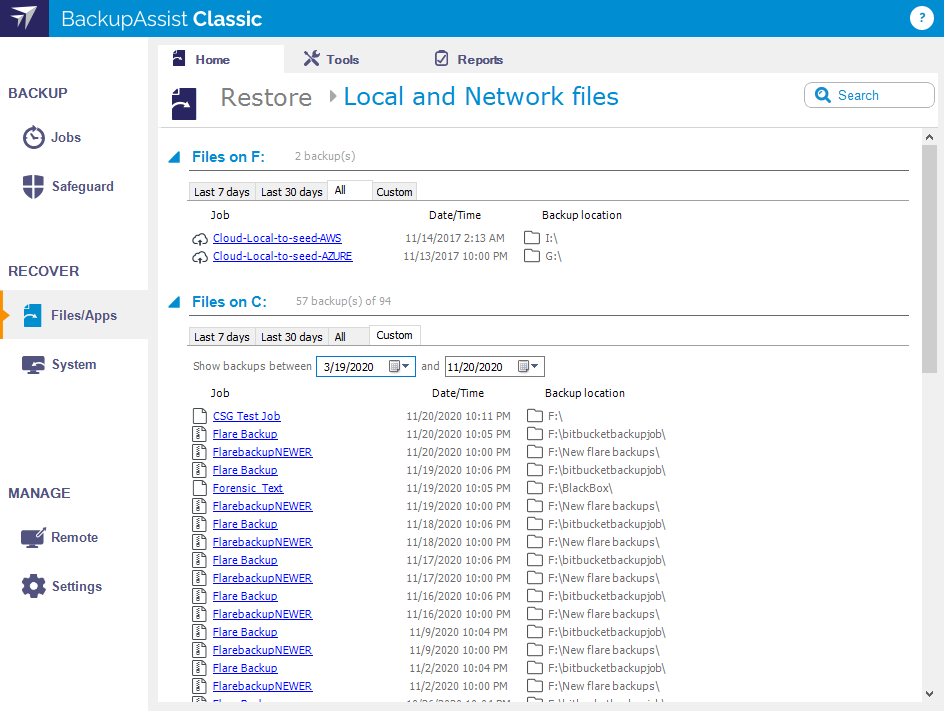The width and height of the screenshot is (944, 711).
Task: Select Last 7 days filter for Files on C:
Action: pyautogui.click(x=222, y=337)
